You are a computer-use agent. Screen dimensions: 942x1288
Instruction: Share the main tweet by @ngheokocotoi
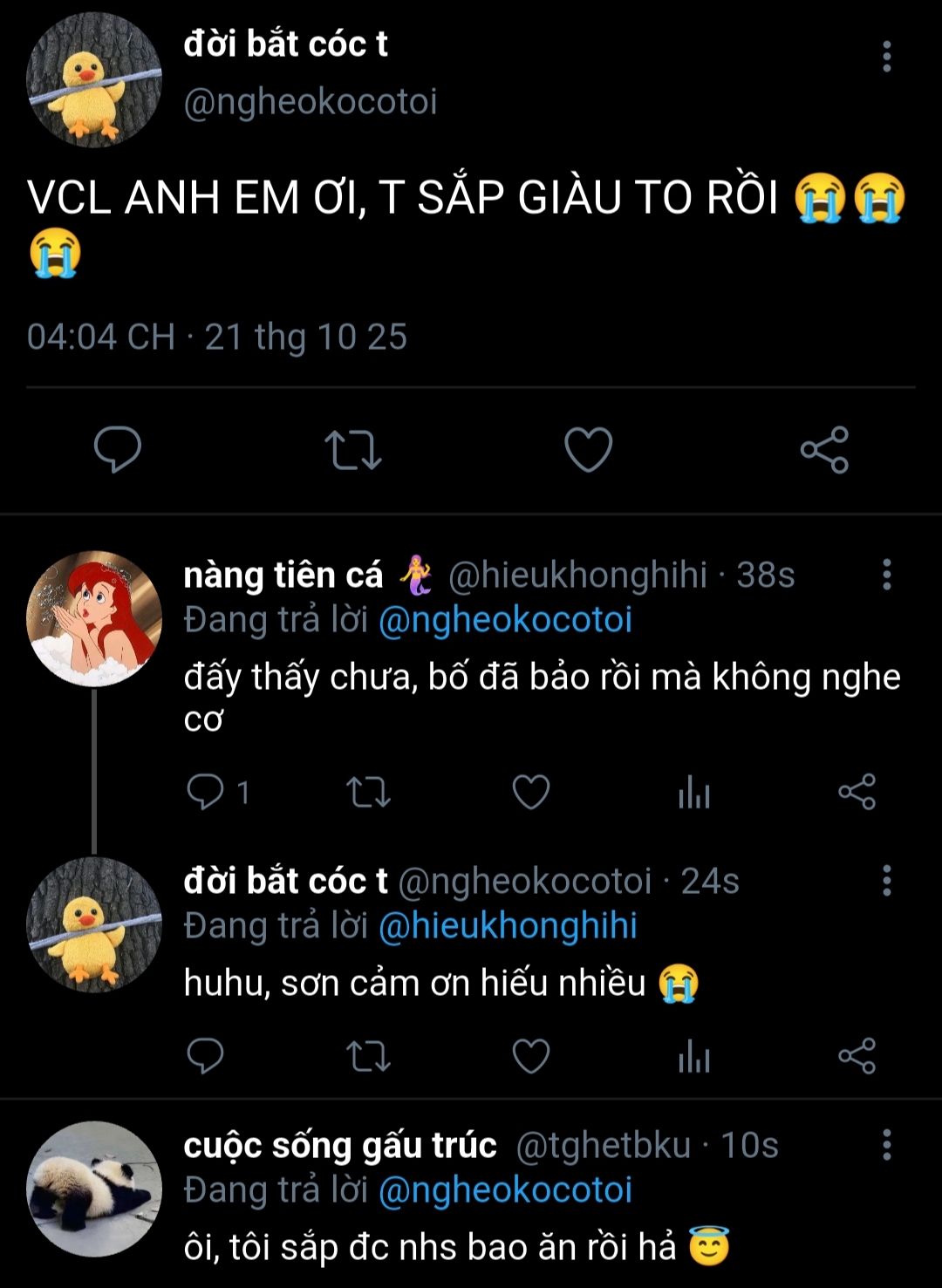824,449
